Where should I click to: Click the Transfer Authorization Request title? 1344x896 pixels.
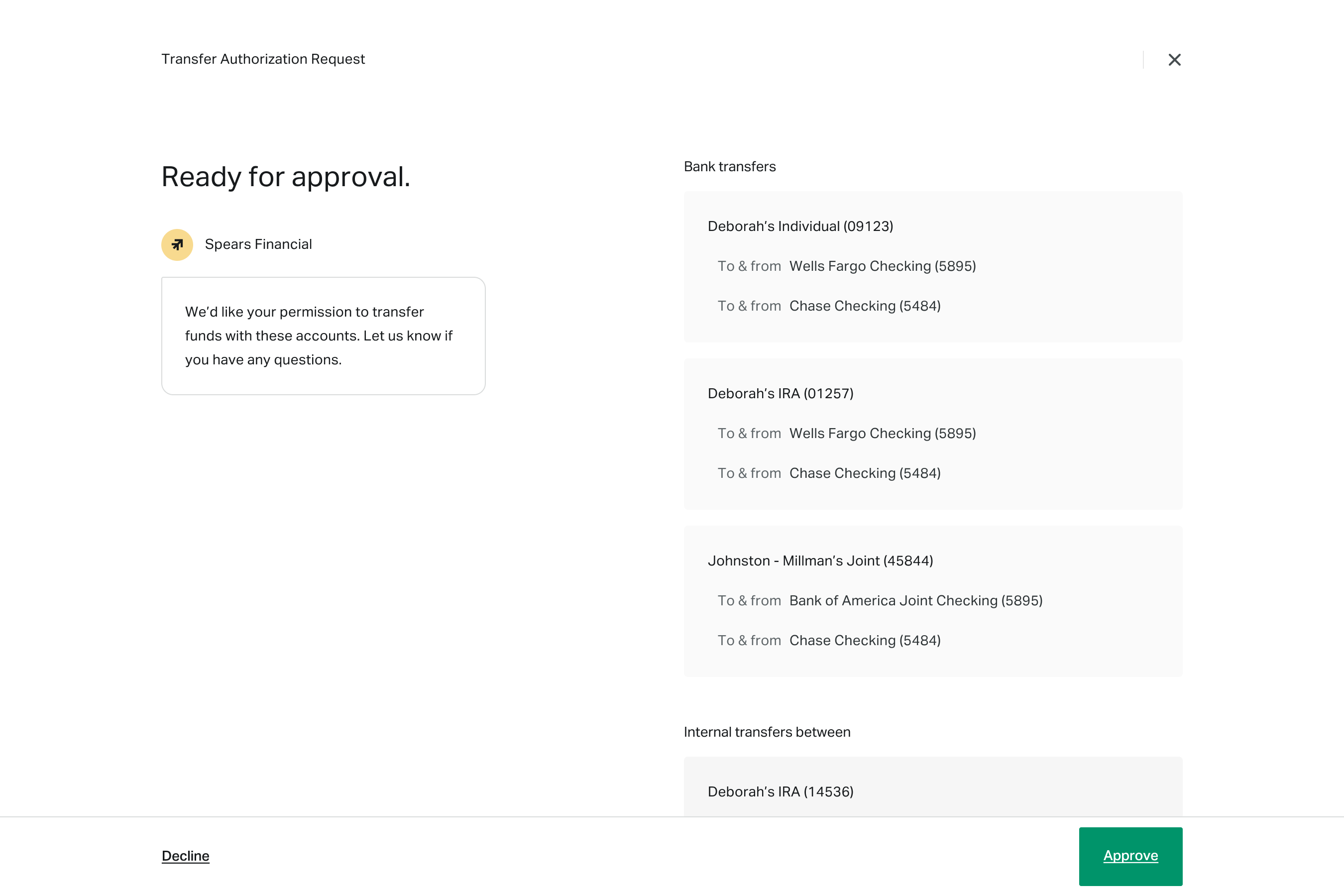click(x=263, y=59)
